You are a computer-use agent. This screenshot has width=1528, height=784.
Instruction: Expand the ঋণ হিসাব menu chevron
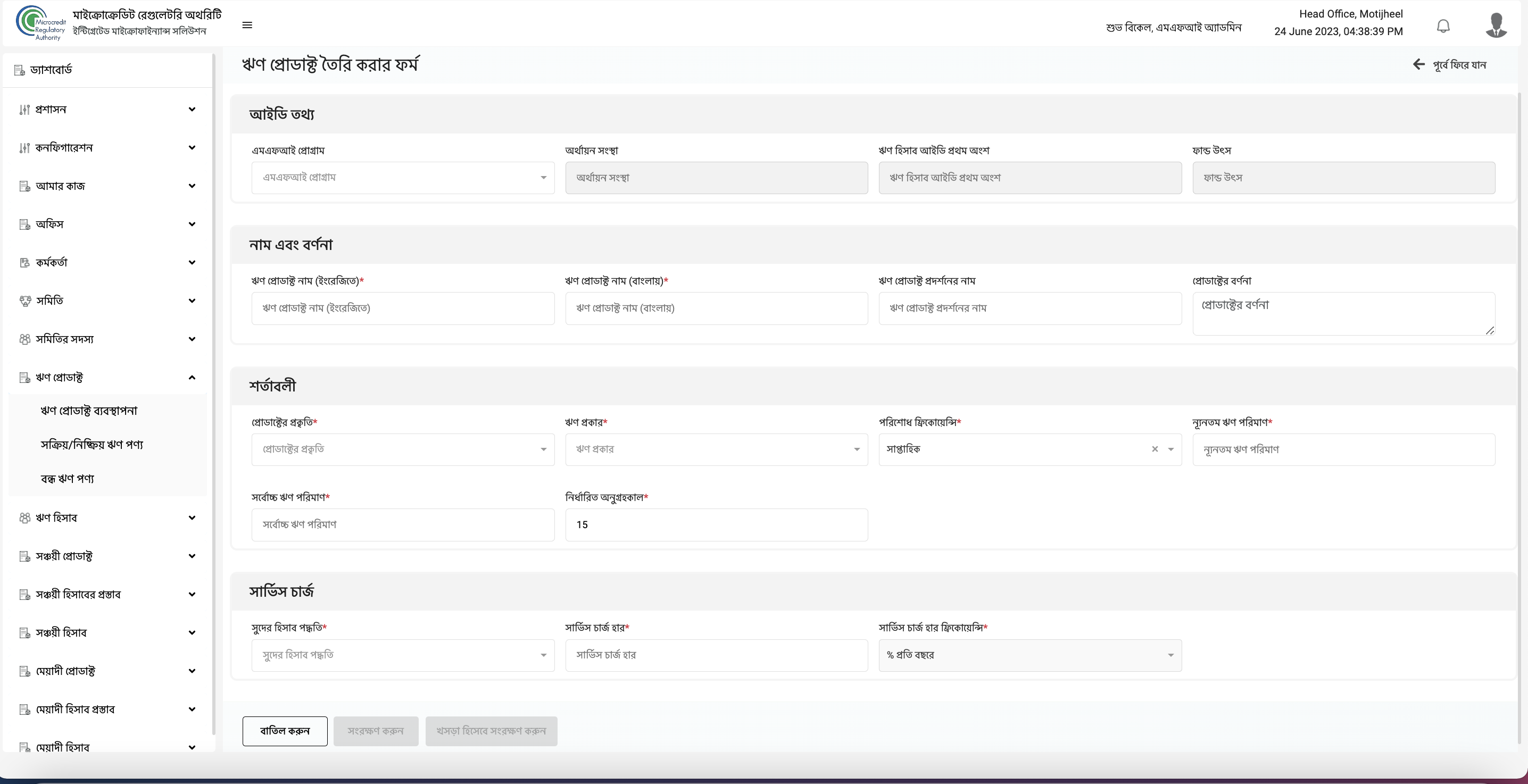(192, 518)
